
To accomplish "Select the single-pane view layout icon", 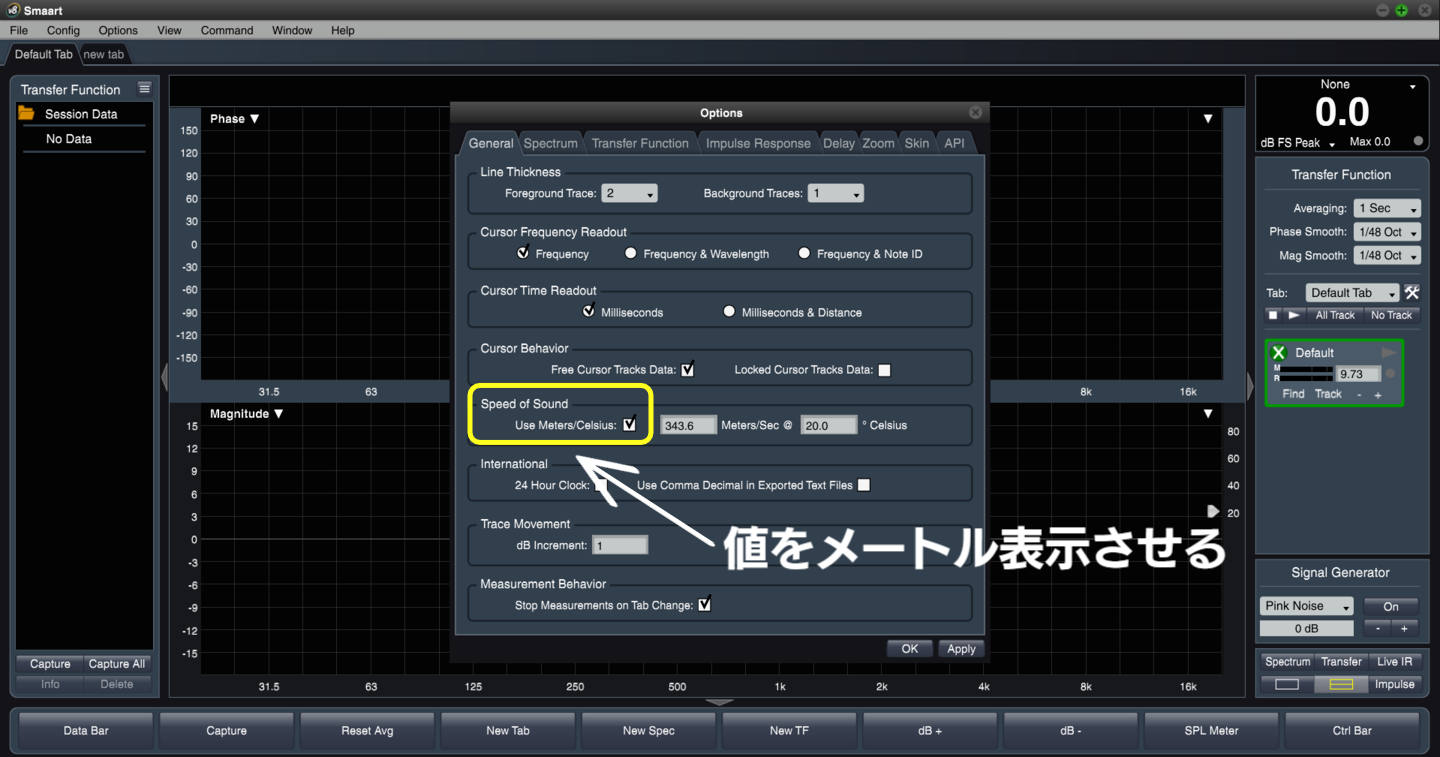I will 1287,684.
